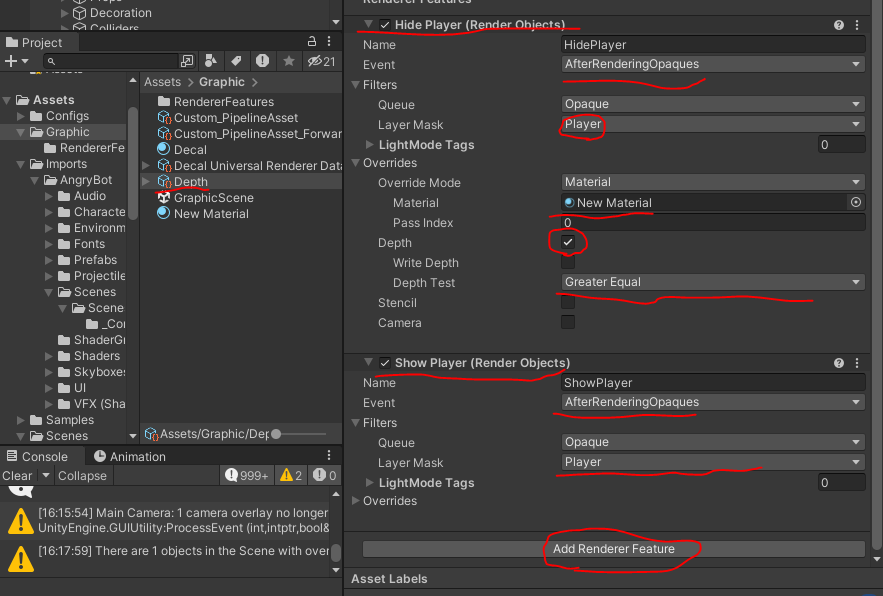
Task: Open help for Hide Player feature
Action: click(839, 25)
